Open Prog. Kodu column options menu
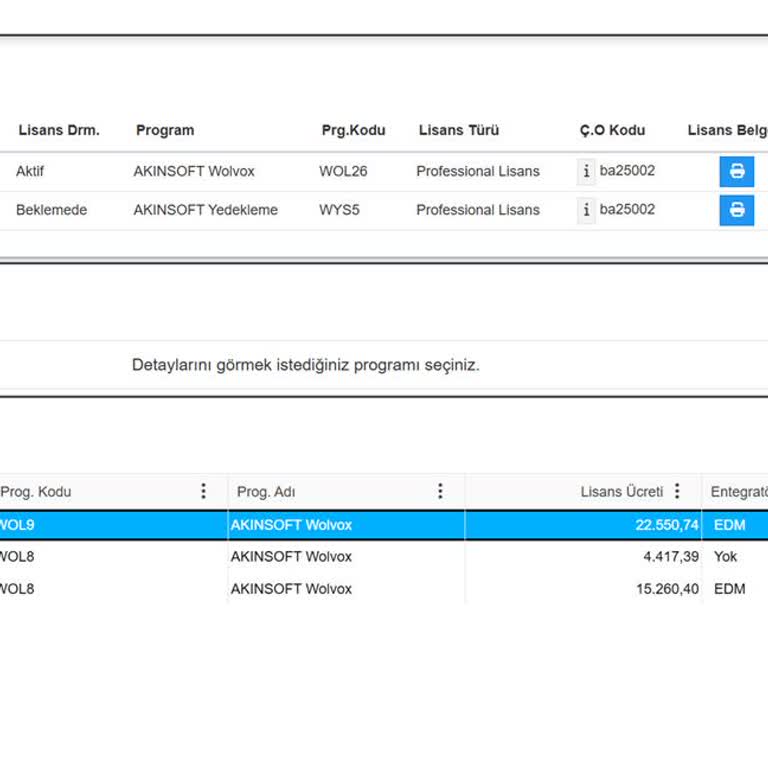This screenshot has height=768, width=768. tap(203, 491)
